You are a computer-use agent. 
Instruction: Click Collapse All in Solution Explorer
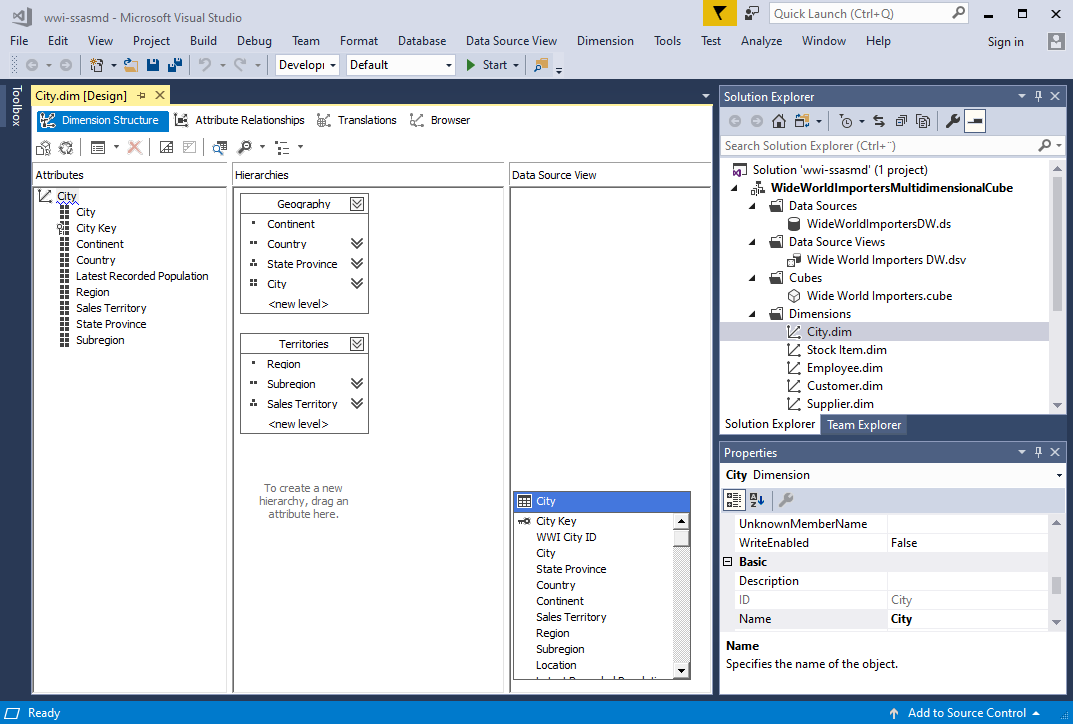[901, 121]
